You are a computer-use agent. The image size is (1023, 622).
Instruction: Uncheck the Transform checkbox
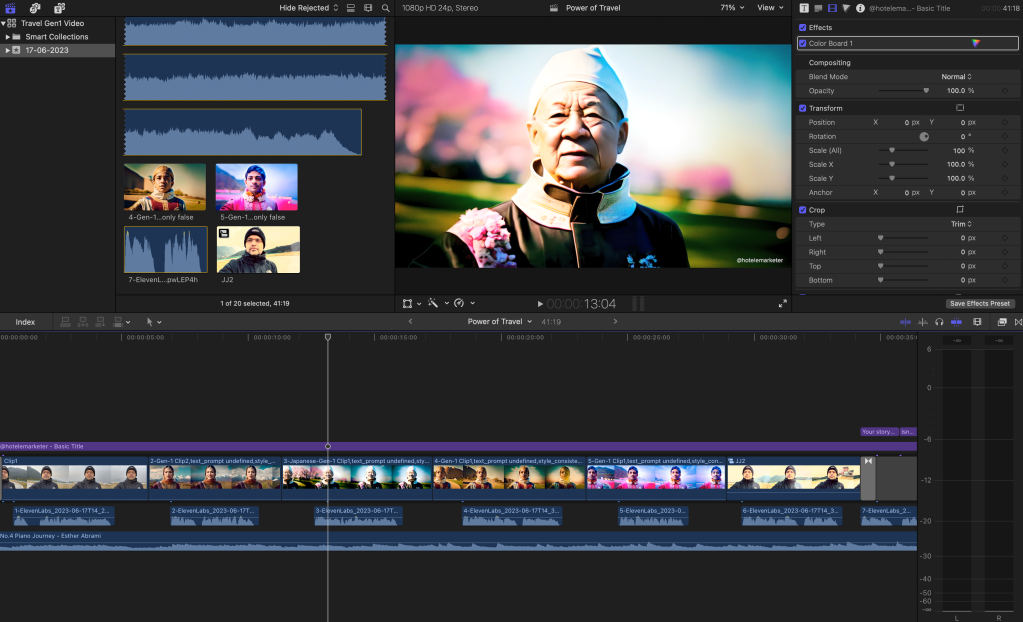click(802, 108)
